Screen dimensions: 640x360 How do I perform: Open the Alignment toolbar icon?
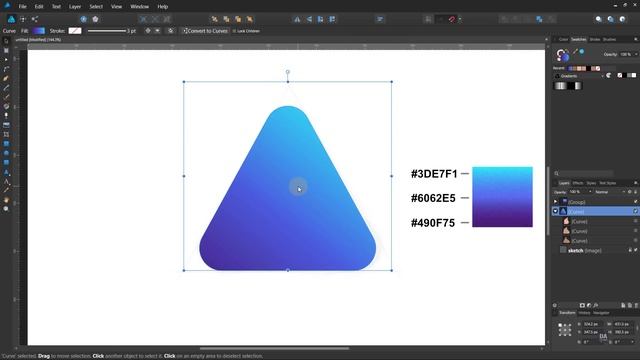point(380,19)
